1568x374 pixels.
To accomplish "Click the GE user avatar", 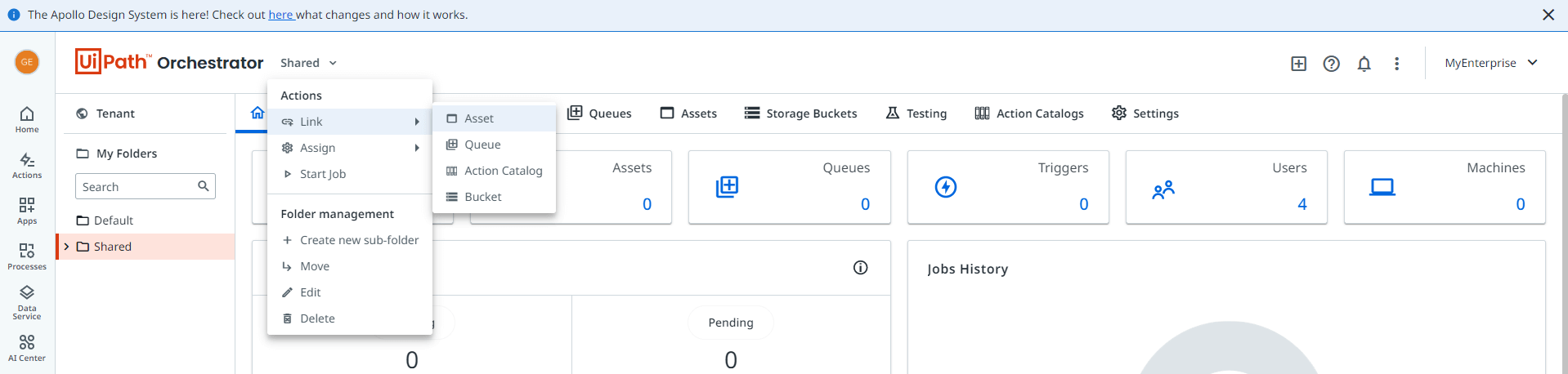I will pos(27,62).
